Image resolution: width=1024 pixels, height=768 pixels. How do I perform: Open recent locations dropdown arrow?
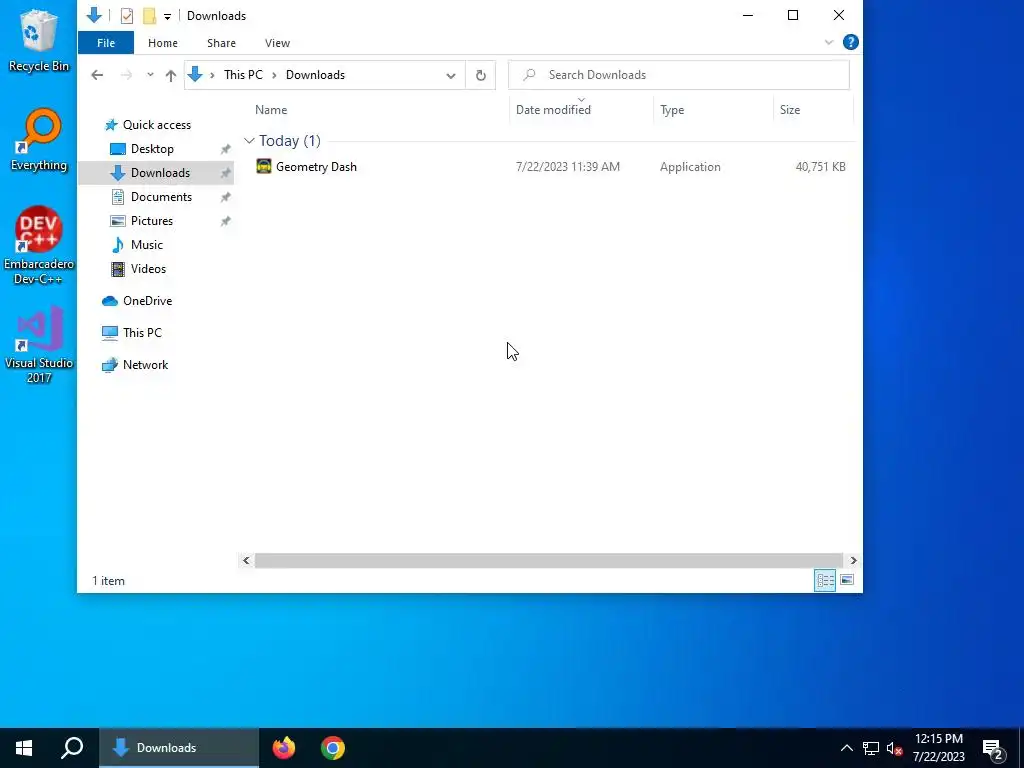(150, 75)
